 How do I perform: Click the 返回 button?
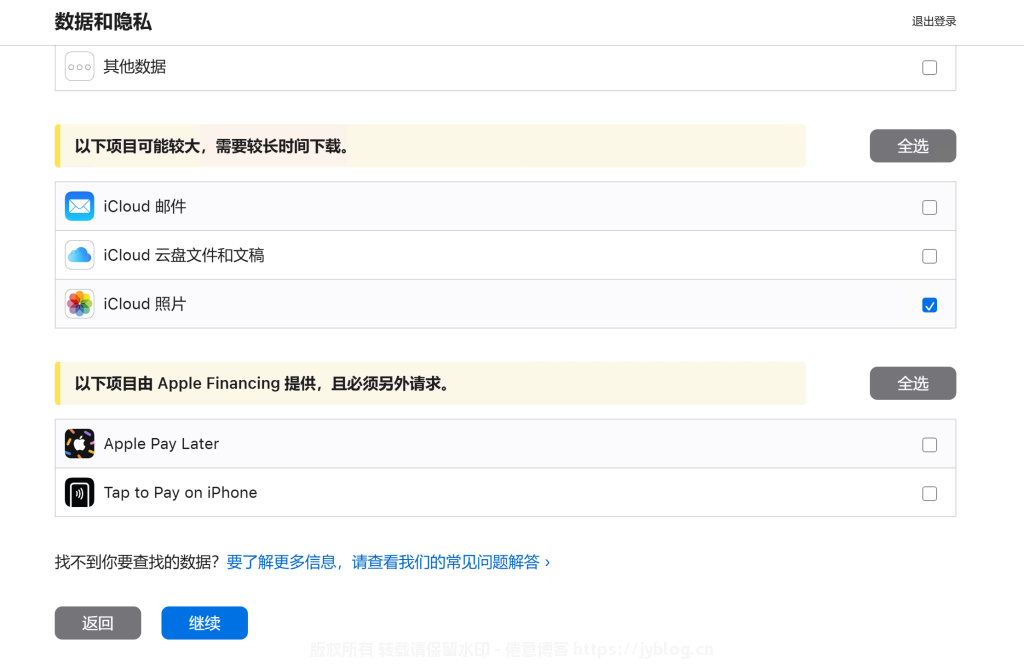(x=98, y=623)
